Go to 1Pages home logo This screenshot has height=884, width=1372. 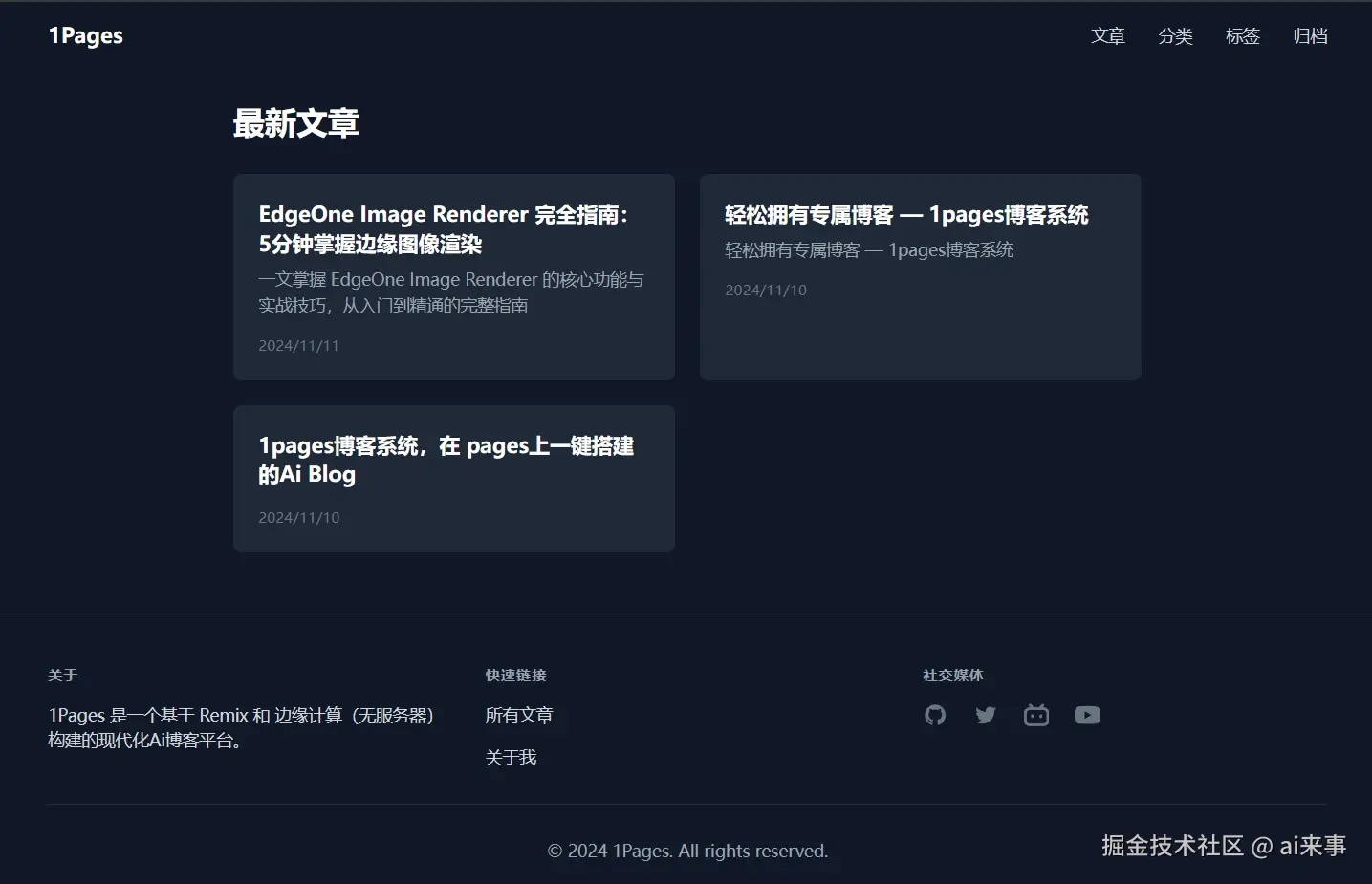pyautogui.click(x=86, y=36)
